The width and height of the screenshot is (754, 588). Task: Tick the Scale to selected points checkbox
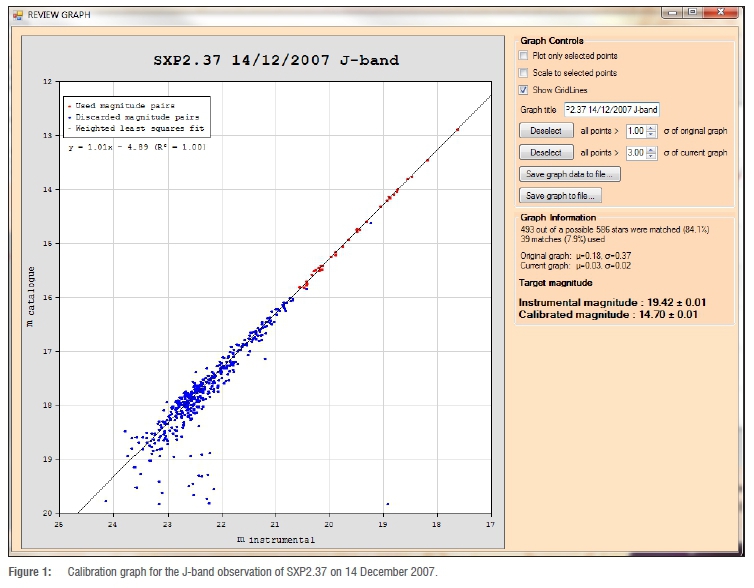coord(524,73)
